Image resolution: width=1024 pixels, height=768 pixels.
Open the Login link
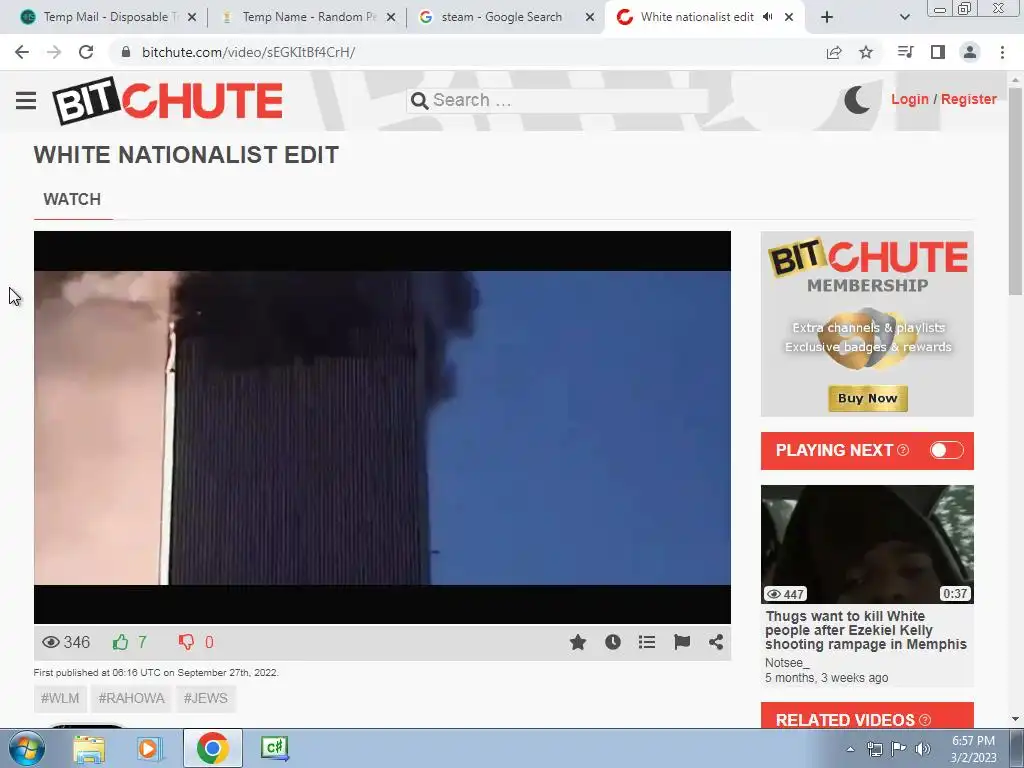(x=910, y=99)
